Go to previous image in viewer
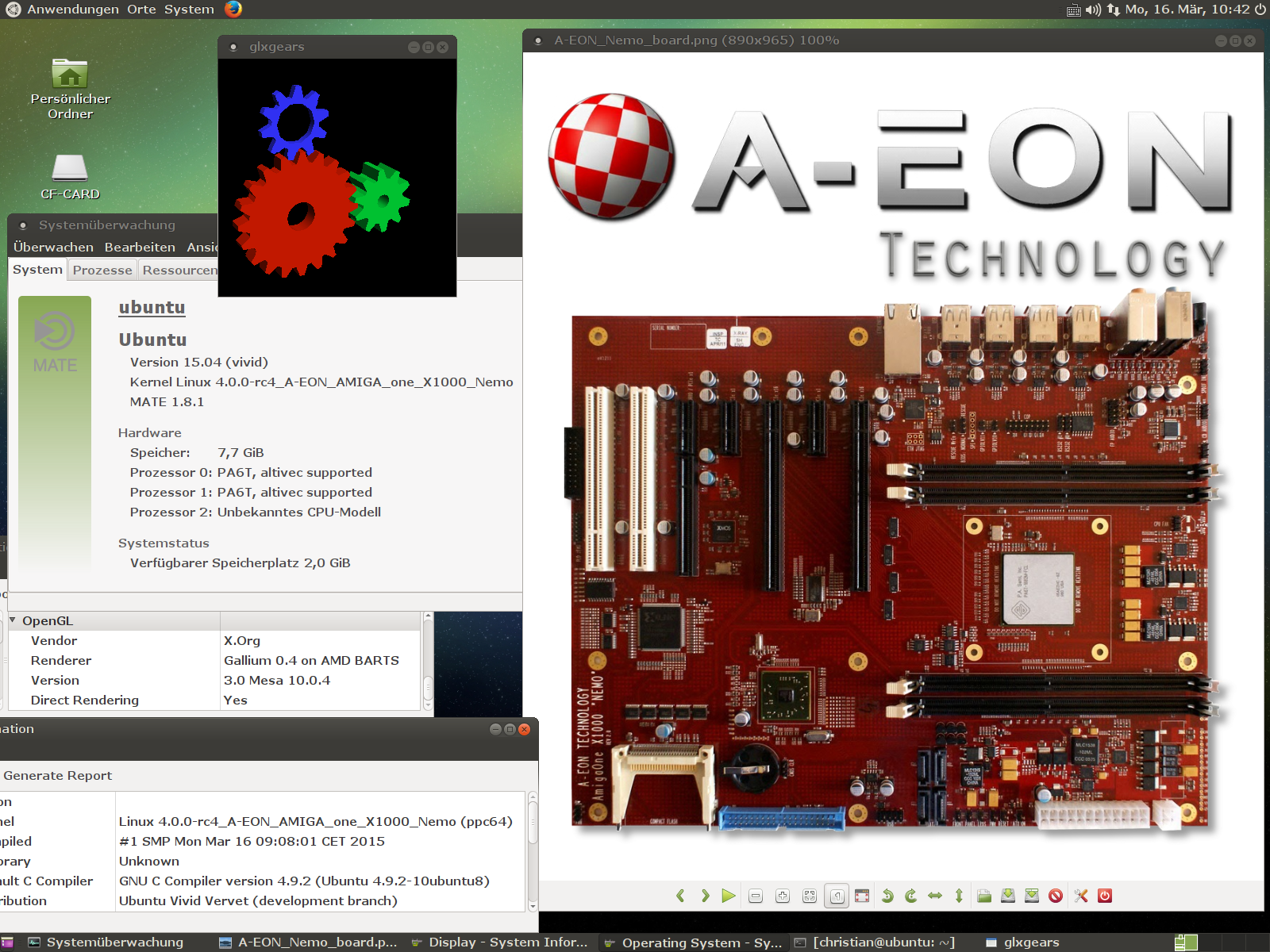The width and height of the screenshot is (1270, 952). 680,896
